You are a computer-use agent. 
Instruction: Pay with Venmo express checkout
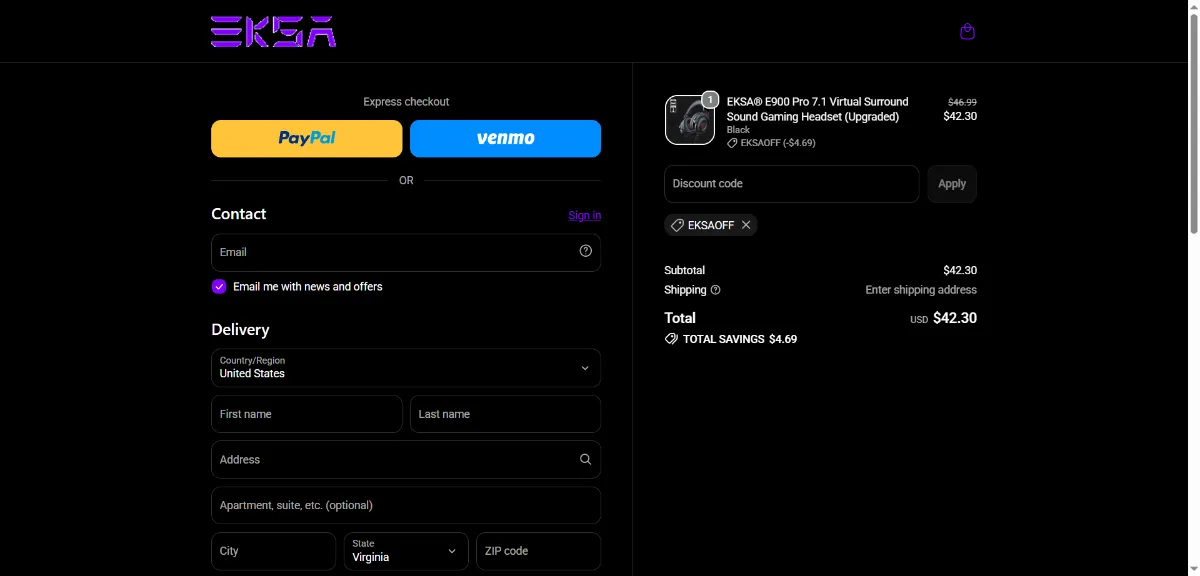click(x=505, y=139)
